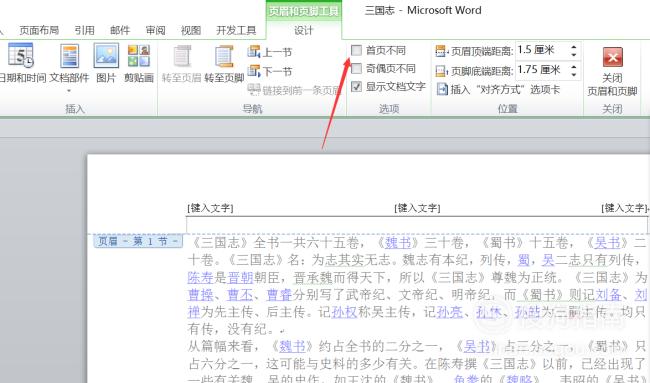Decrease footer bottom distance with down arrow
This screenshot has width=650, height=383.
tap(574, 74)
